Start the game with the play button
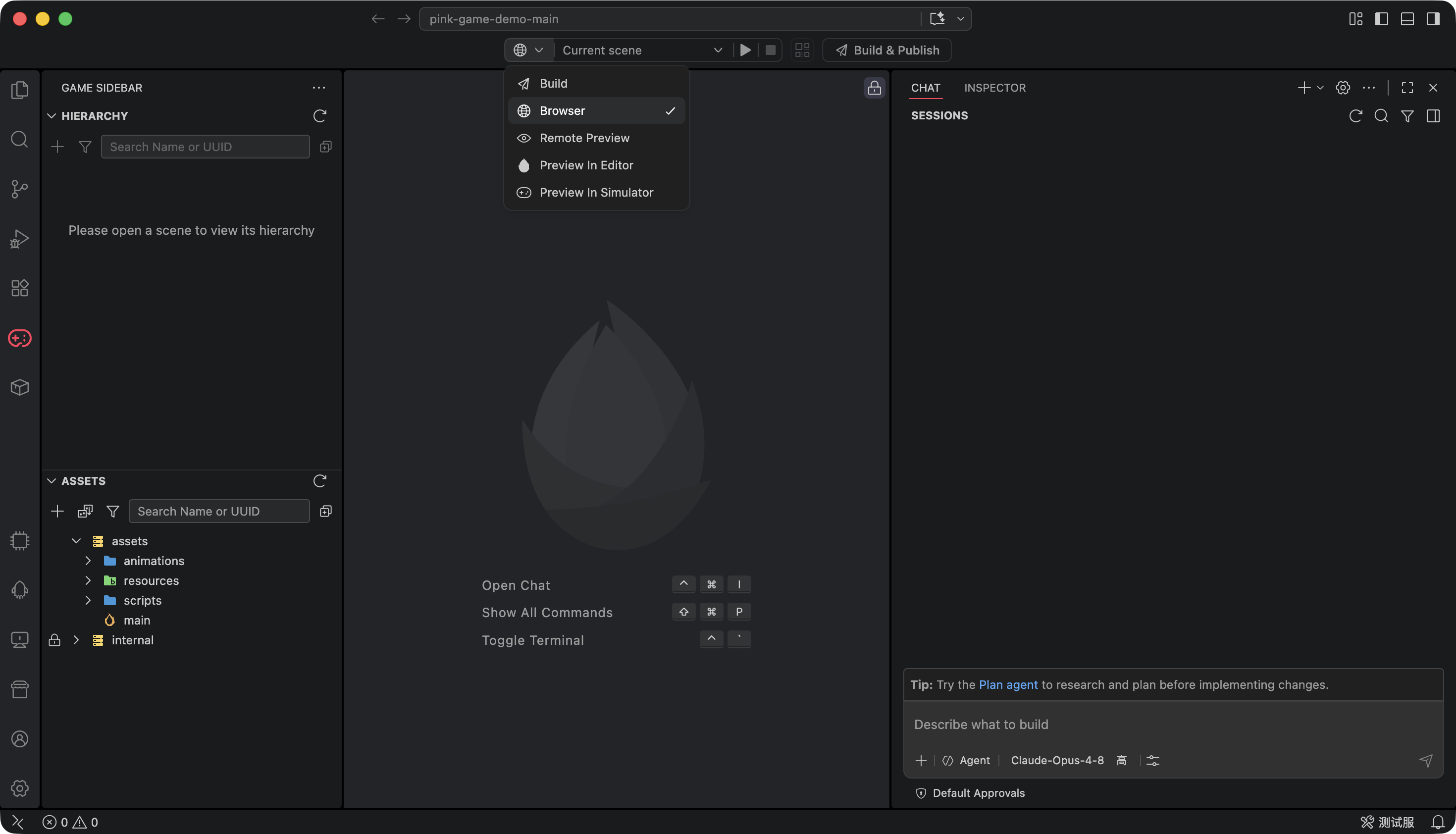Image resolution: width=1456 pixels, height=834 pixels. pos(745,50)
